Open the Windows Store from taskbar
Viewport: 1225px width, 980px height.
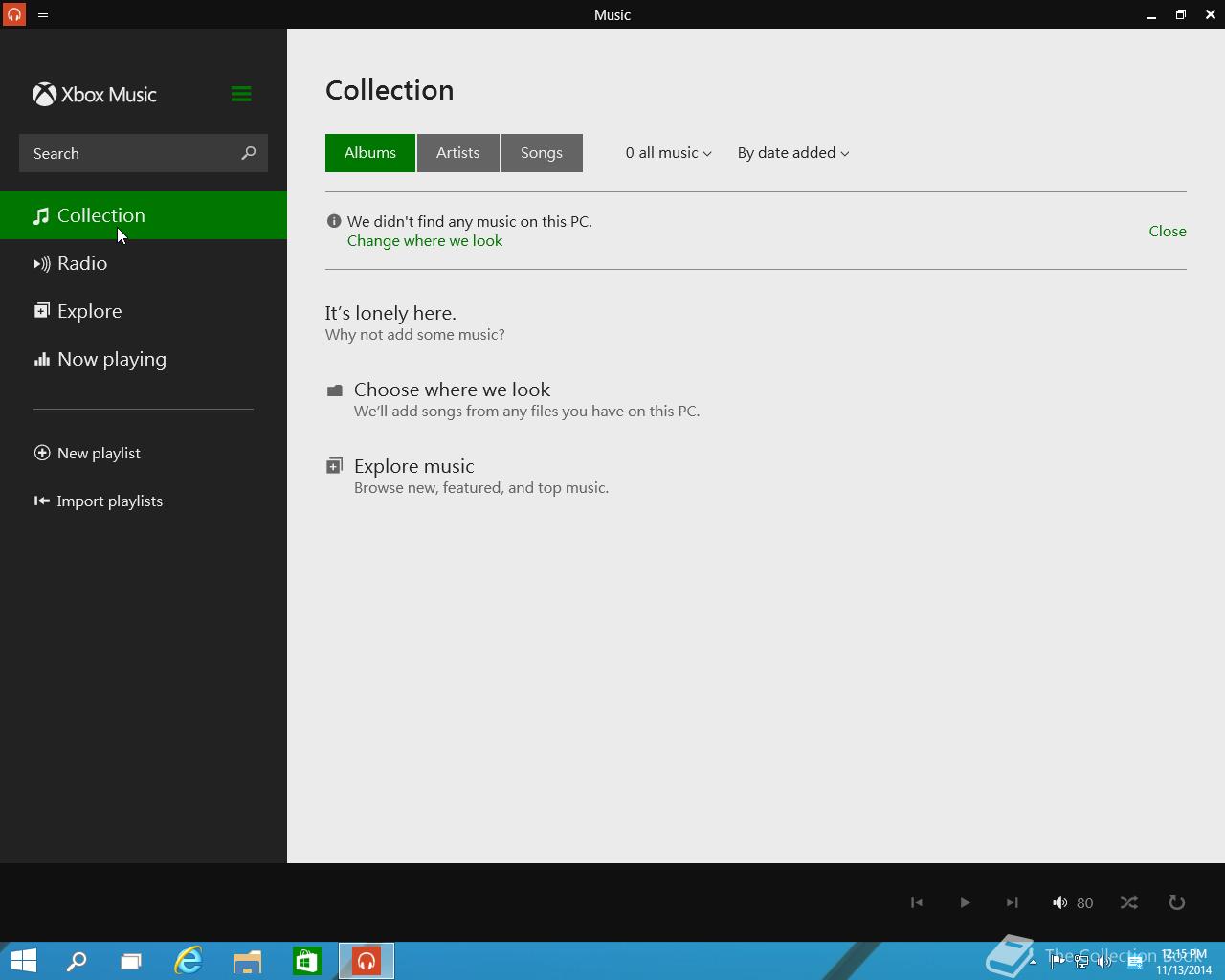pos(306,961)
